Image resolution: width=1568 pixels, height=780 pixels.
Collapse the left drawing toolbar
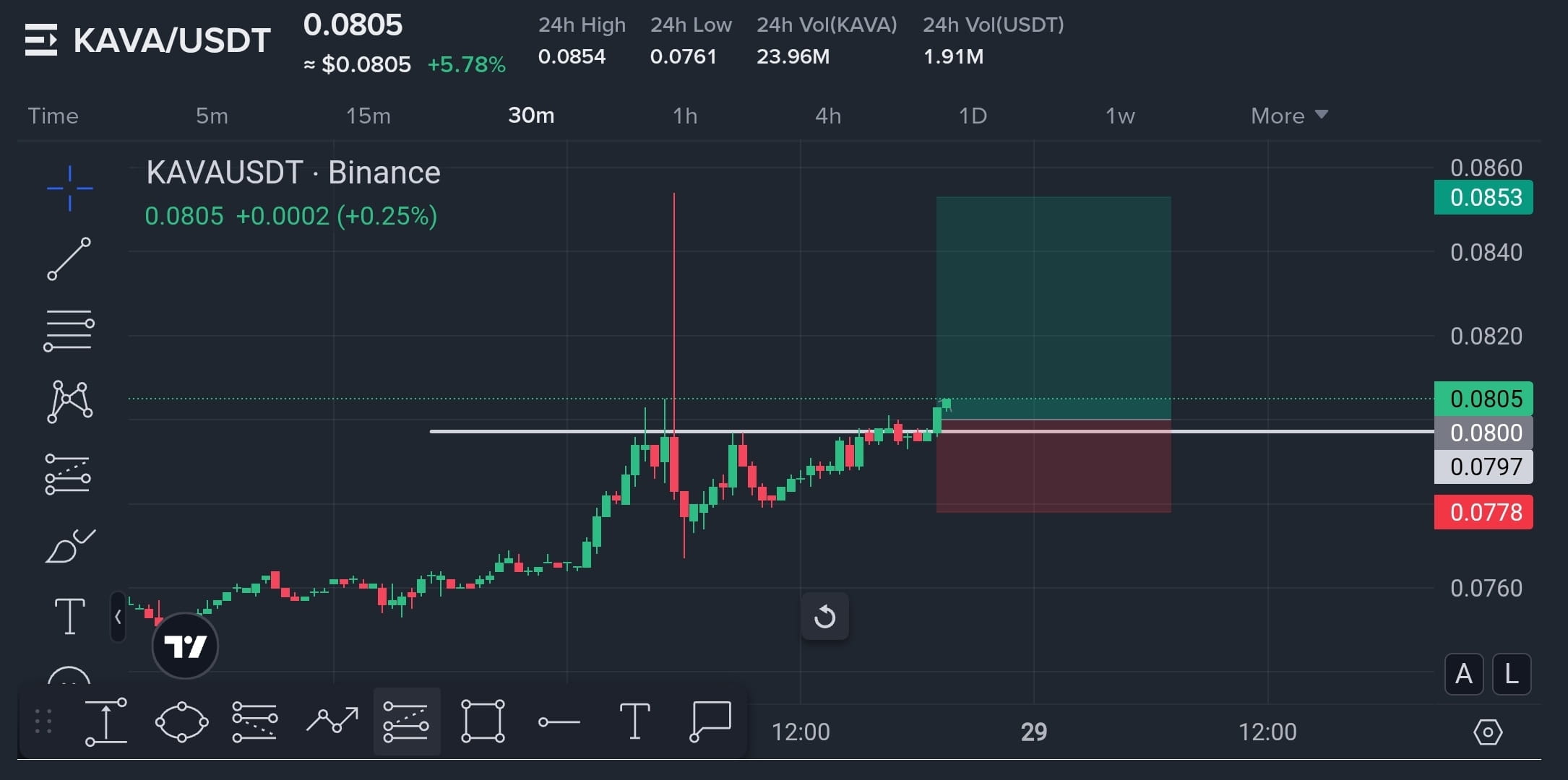(x=118, y=617)
